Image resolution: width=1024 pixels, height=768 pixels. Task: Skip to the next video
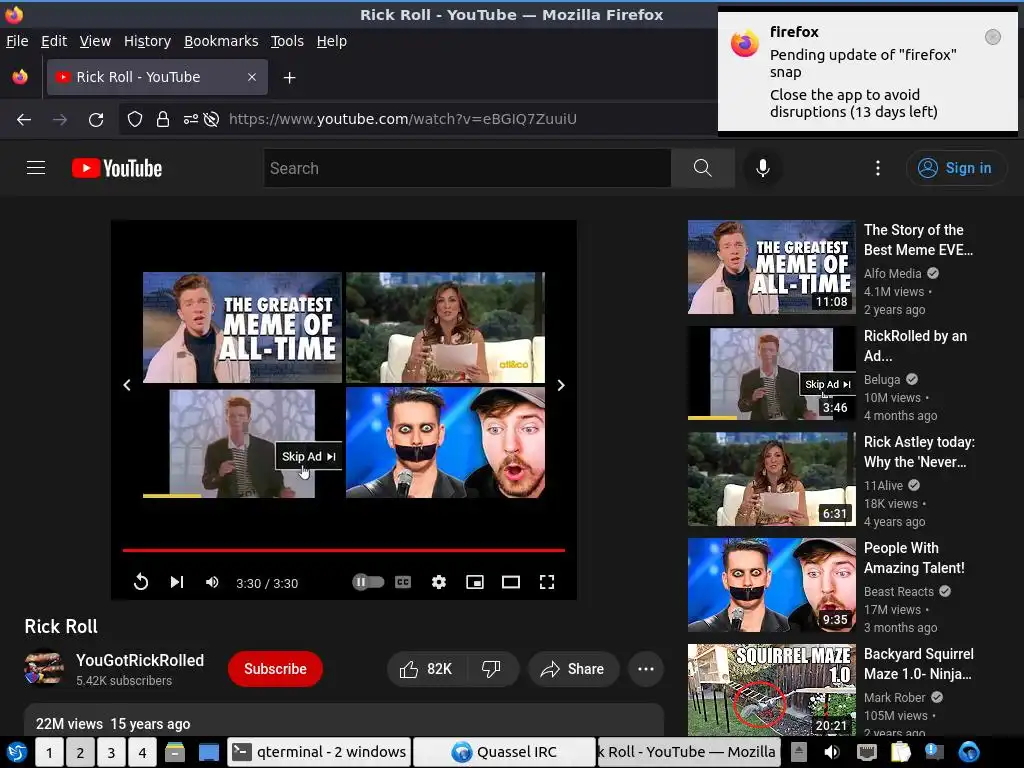(x=176, y=582)
